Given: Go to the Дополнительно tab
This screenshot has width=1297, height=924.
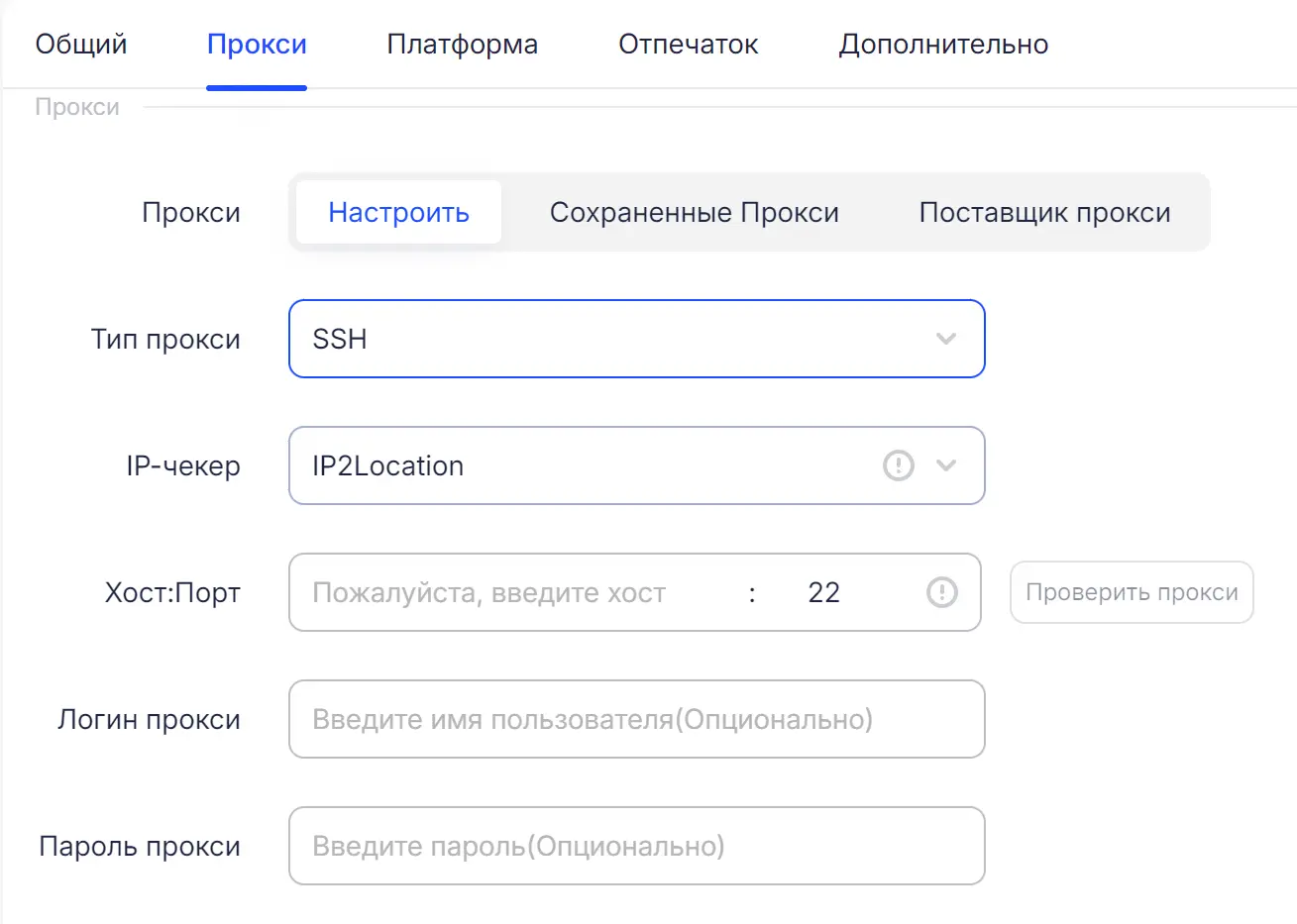Looking at the screenshot, I should [x=943, y=45].
